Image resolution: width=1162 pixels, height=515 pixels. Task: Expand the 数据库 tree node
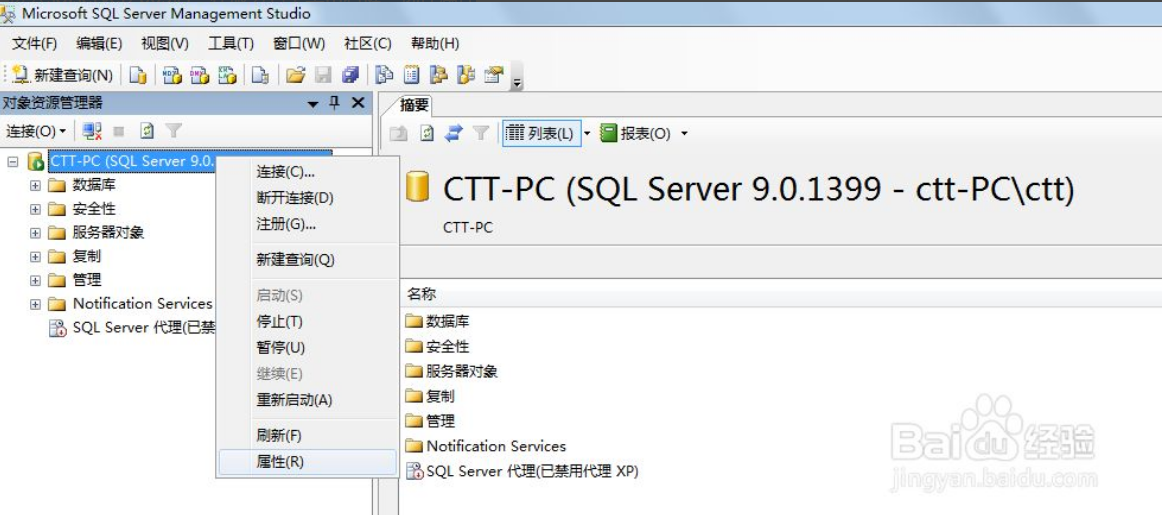click(x=35, y=185)
